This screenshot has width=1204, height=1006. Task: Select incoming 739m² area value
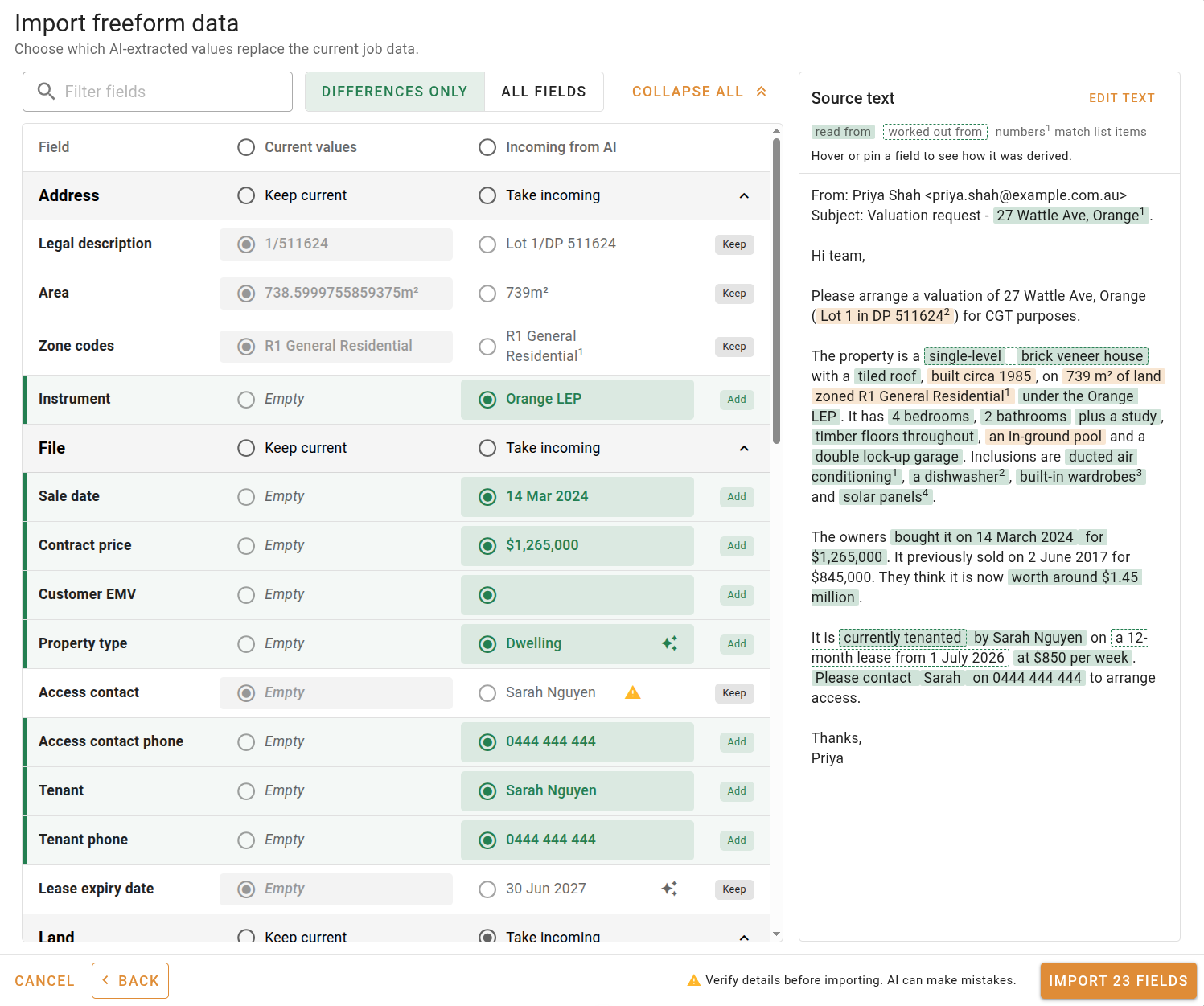pos(487,294)
